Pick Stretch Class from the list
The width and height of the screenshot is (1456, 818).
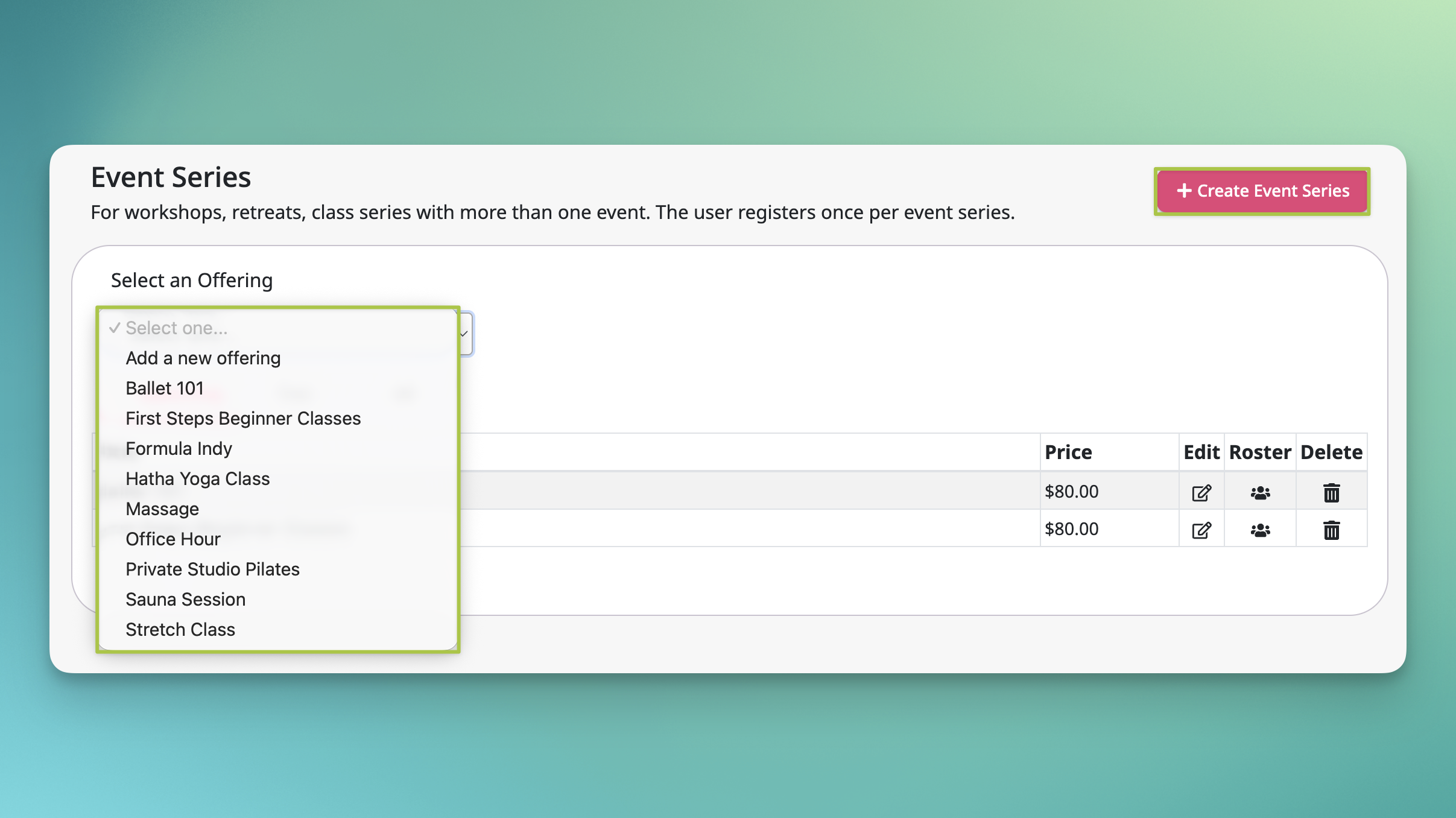(277, 630)
